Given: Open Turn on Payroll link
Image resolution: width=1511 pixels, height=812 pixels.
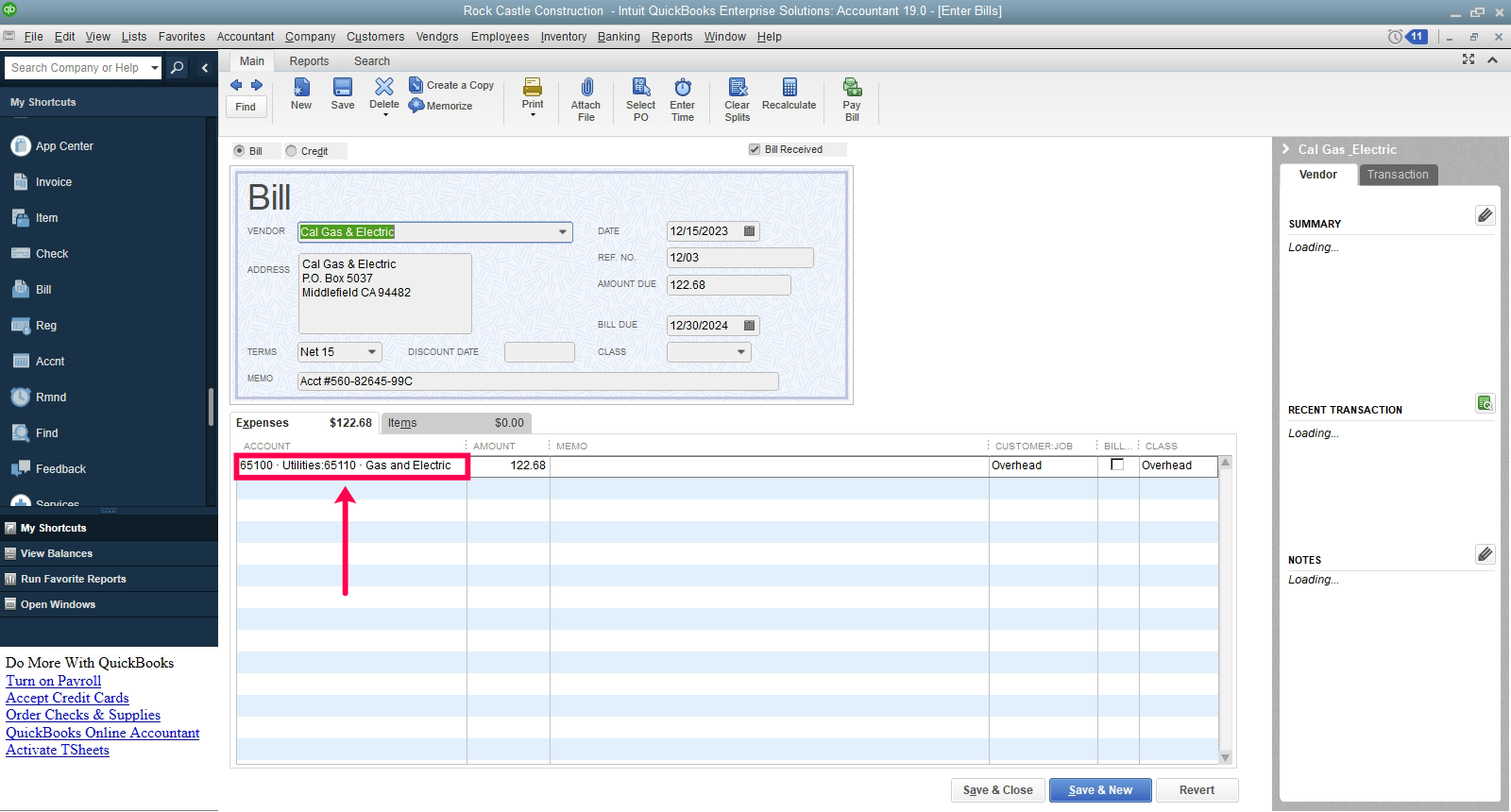Looking at the screenshot, I should tap(54, 681).
